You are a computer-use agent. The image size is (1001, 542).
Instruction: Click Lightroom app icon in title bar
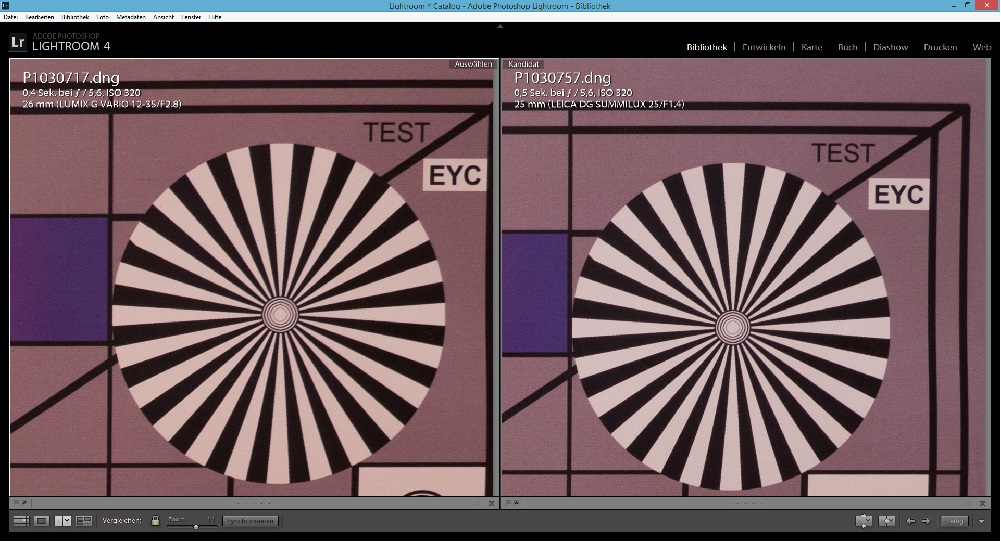[6, 6]
